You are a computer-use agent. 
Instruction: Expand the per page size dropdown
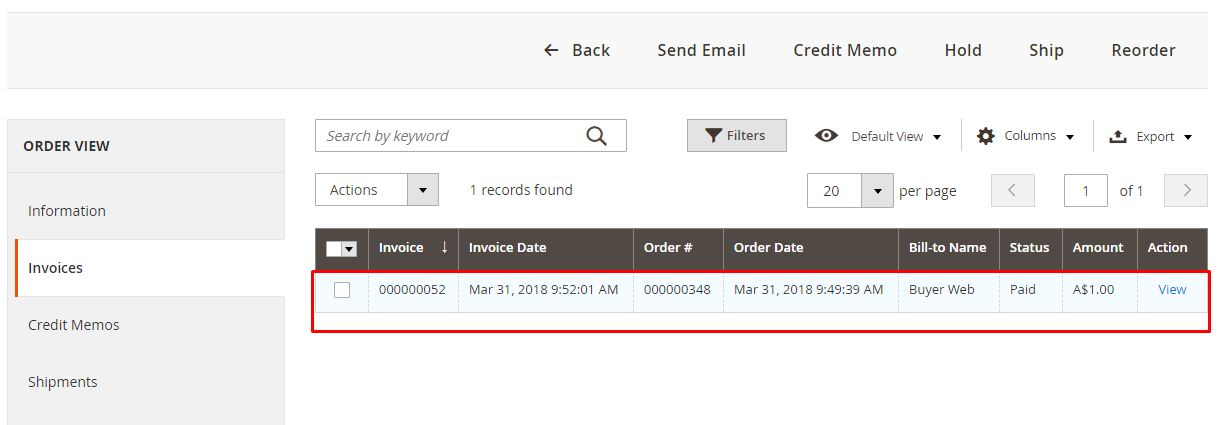(877, 190)
